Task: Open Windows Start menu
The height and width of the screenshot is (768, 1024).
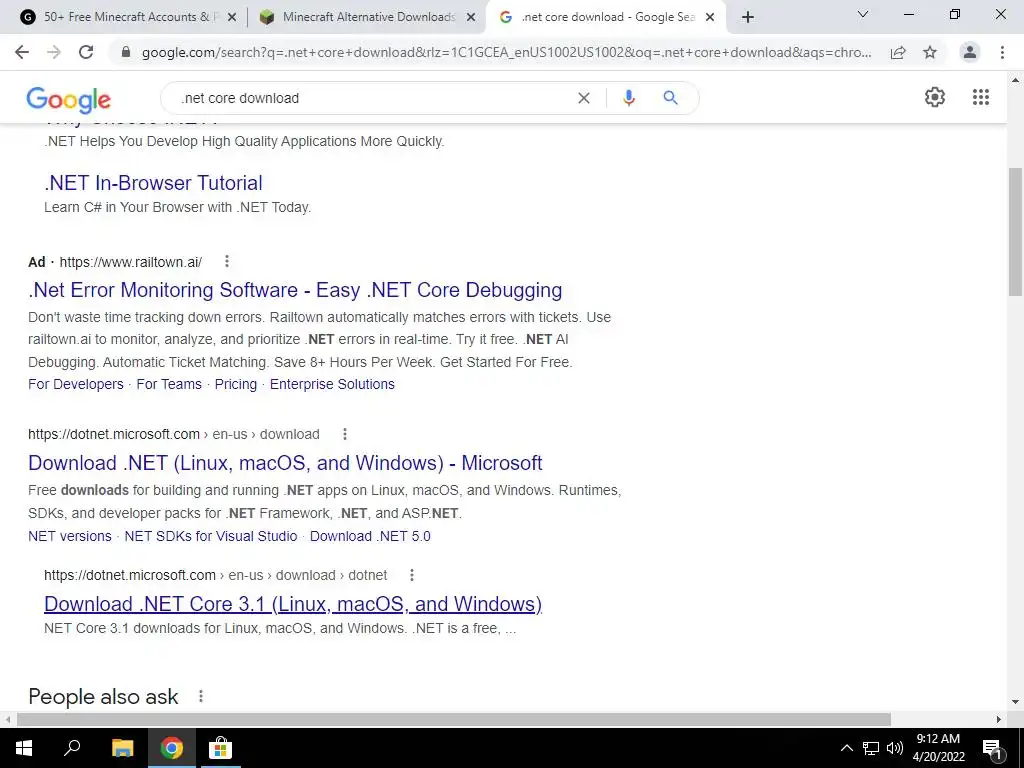Action: click(24, 748)
